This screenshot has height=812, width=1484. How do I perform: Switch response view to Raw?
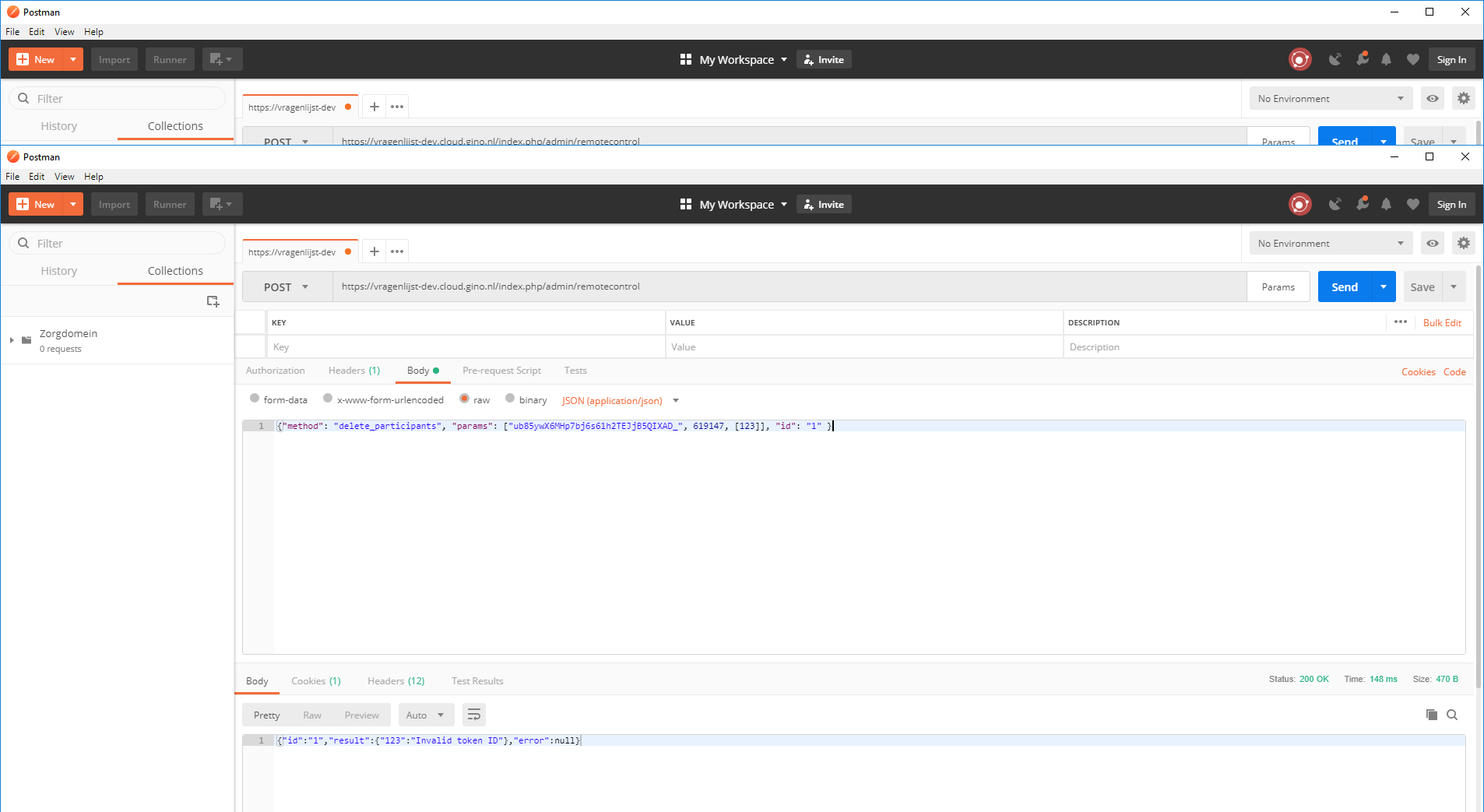pyautogui.click(x=311, y=715)
